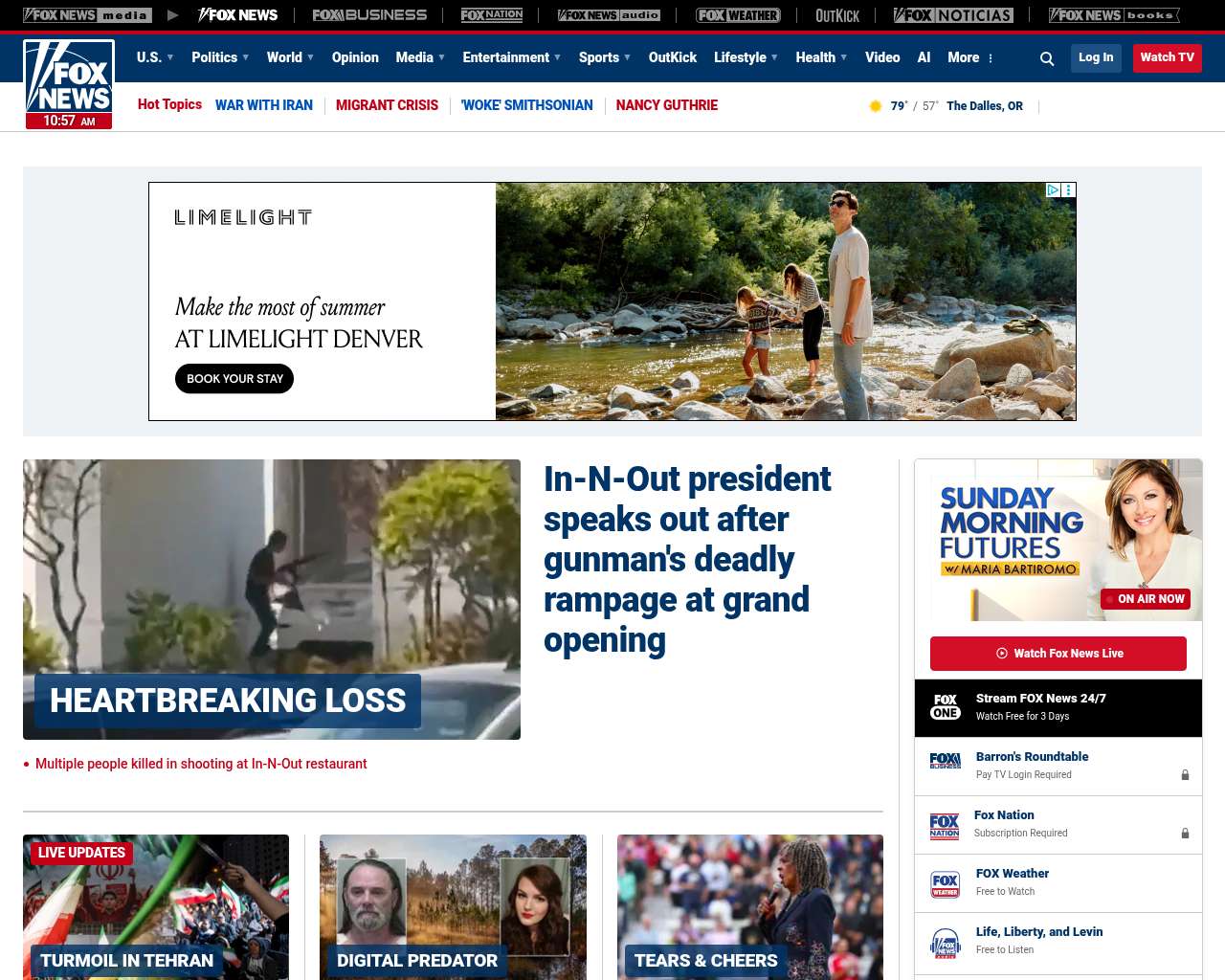Click FOX Weather Free to Watch text

coord(1006,892)
